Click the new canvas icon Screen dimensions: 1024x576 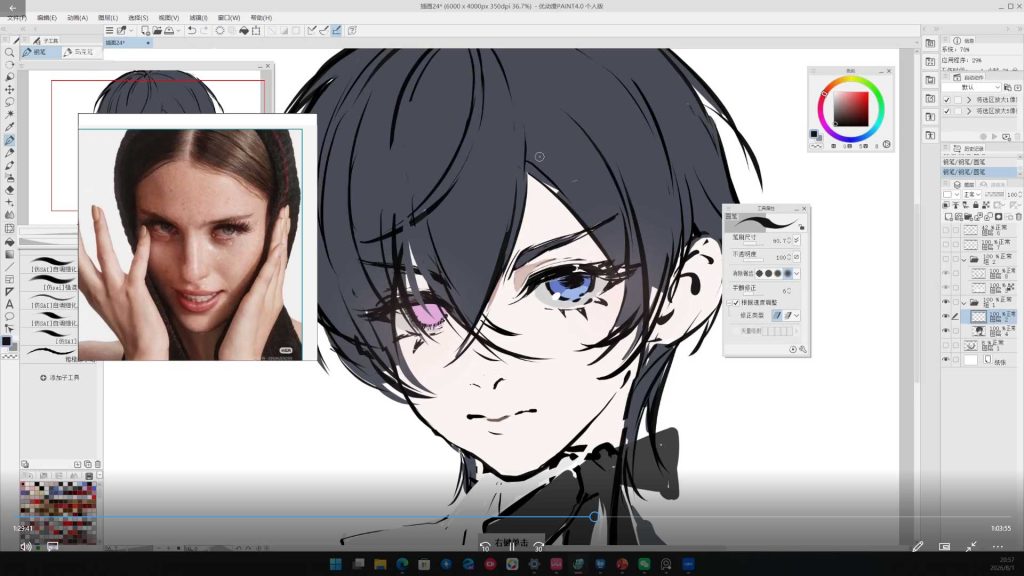click(145, 31)
